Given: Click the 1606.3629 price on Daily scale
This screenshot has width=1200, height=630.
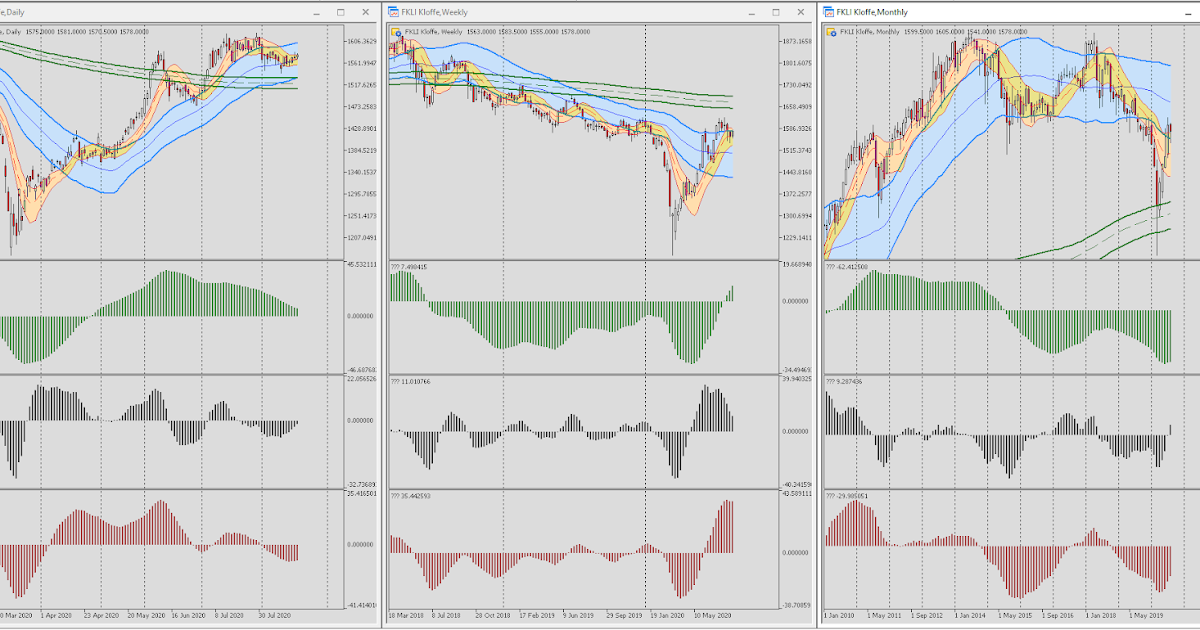Looking at the screenshot, I should click(360, 41).
